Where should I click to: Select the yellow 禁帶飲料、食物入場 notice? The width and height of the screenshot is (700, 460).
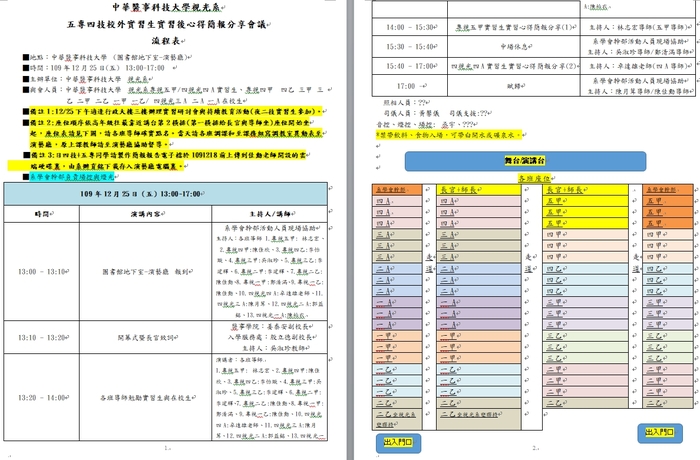tap(450, 134)
